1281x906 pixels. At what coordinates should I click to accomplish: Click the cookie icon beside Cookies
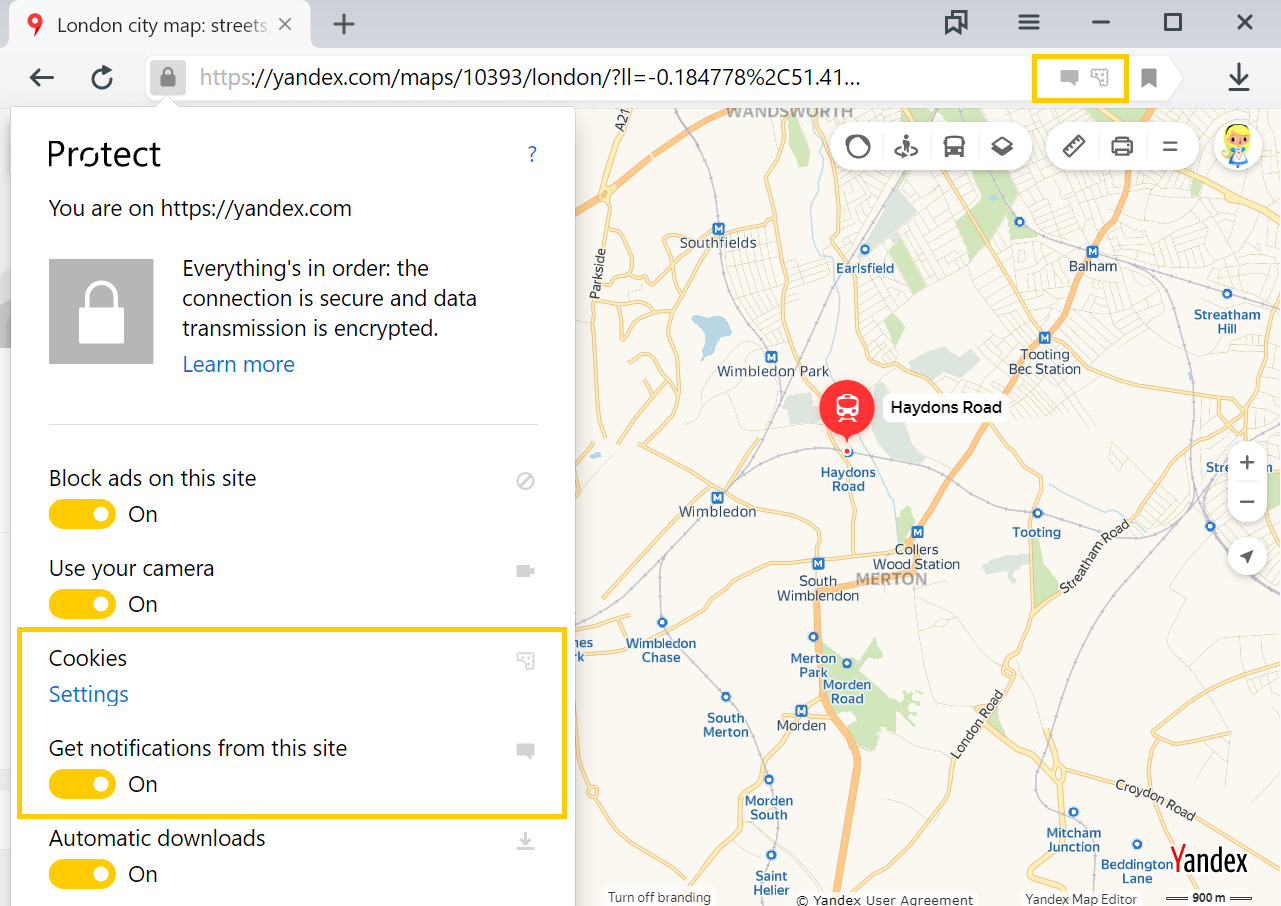525,660
